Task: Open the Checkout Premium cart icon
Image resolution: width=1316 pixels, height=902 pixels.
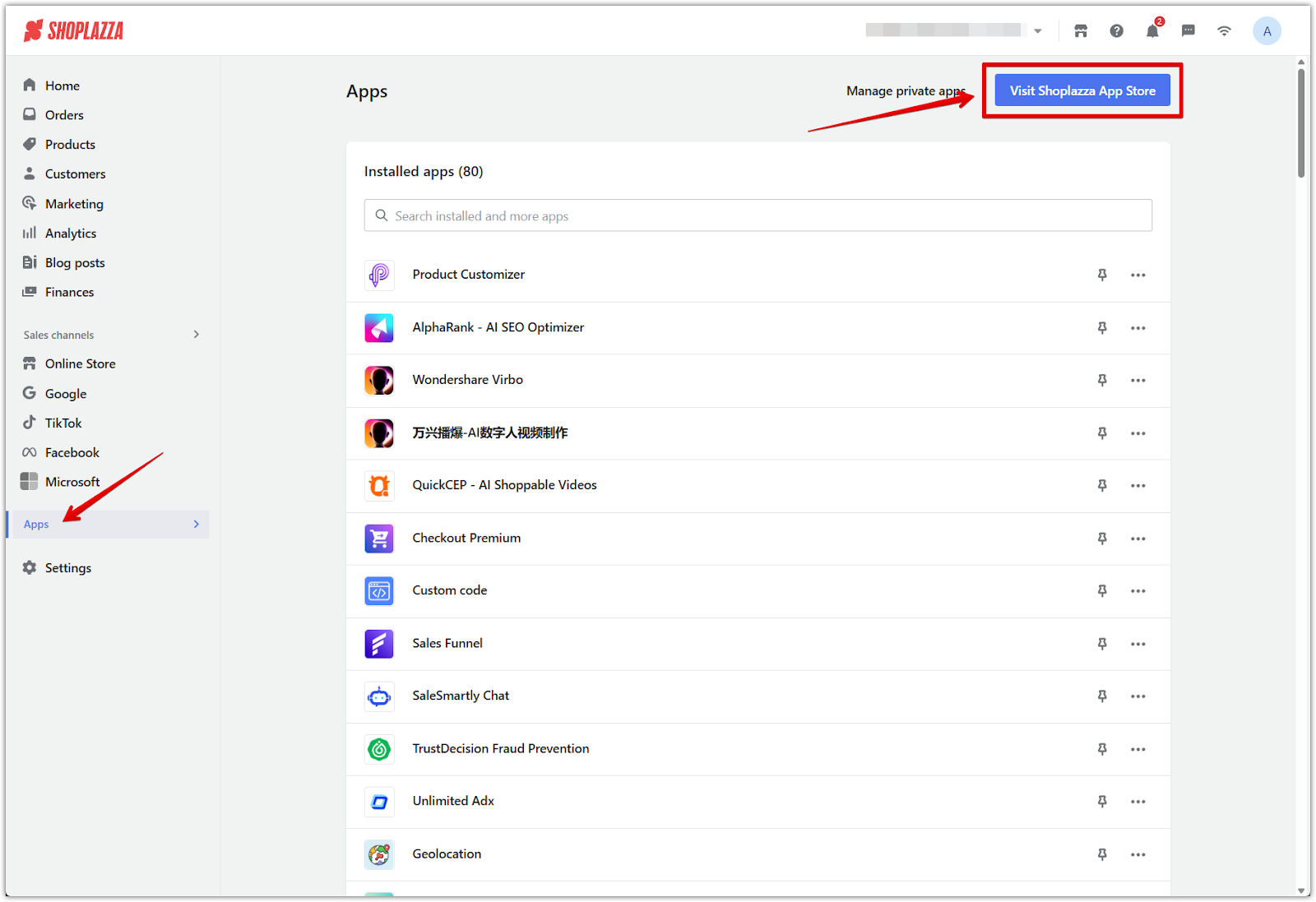Action: [379, 538]
